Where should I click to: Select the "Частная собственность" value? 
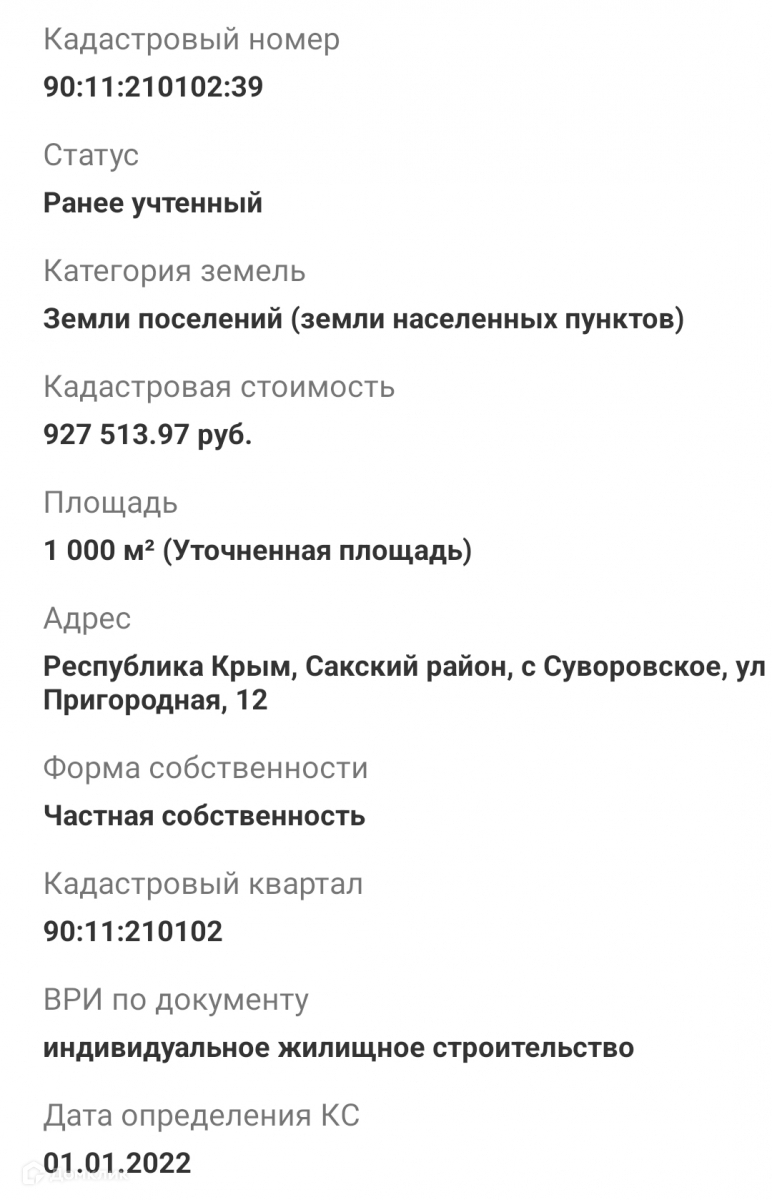tap(204, 816)
